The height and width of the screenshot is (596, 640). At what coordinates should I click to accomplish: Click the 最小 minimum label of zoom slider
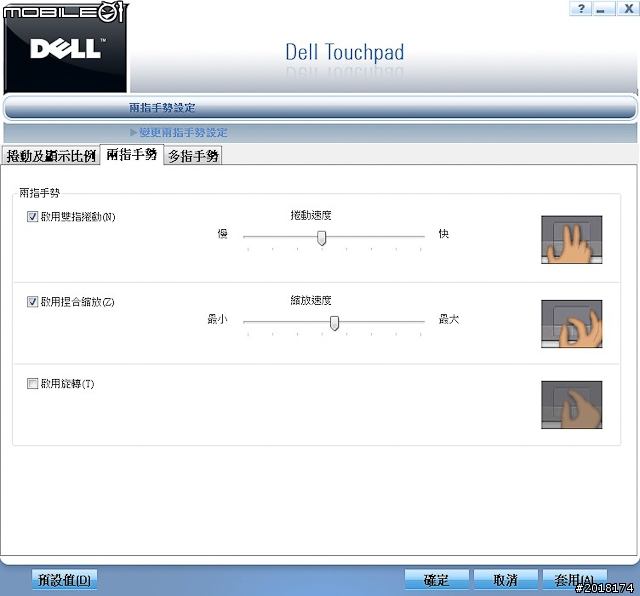point(217,319)
